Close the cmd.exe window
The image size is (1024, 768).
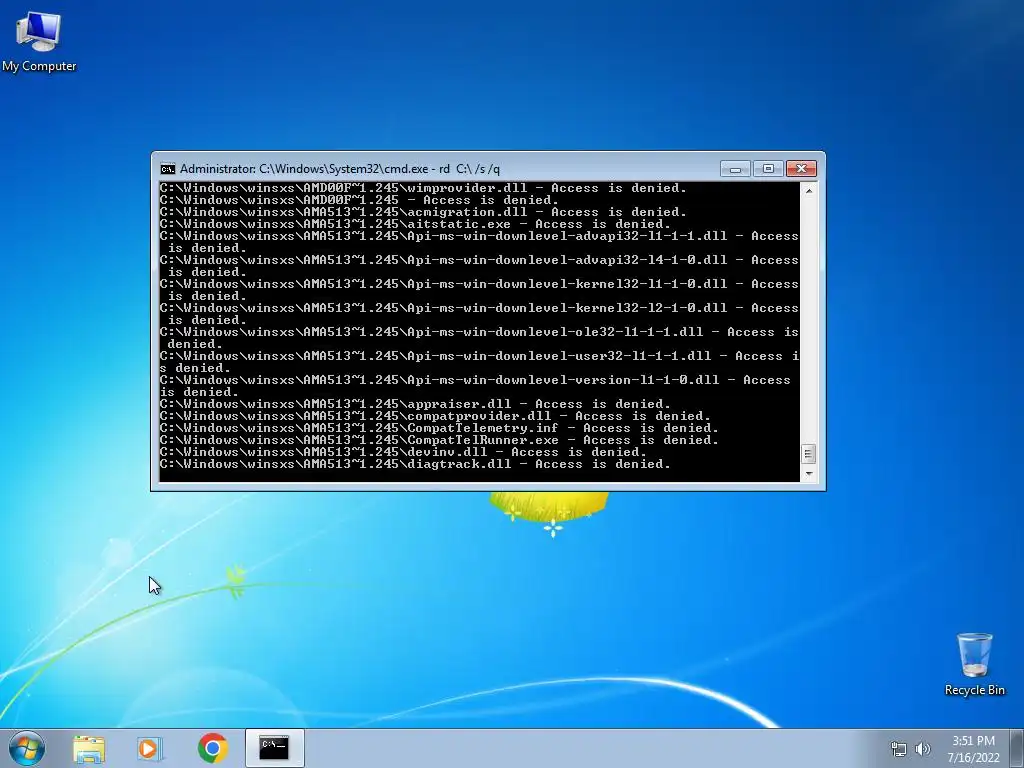pos(801,169)
